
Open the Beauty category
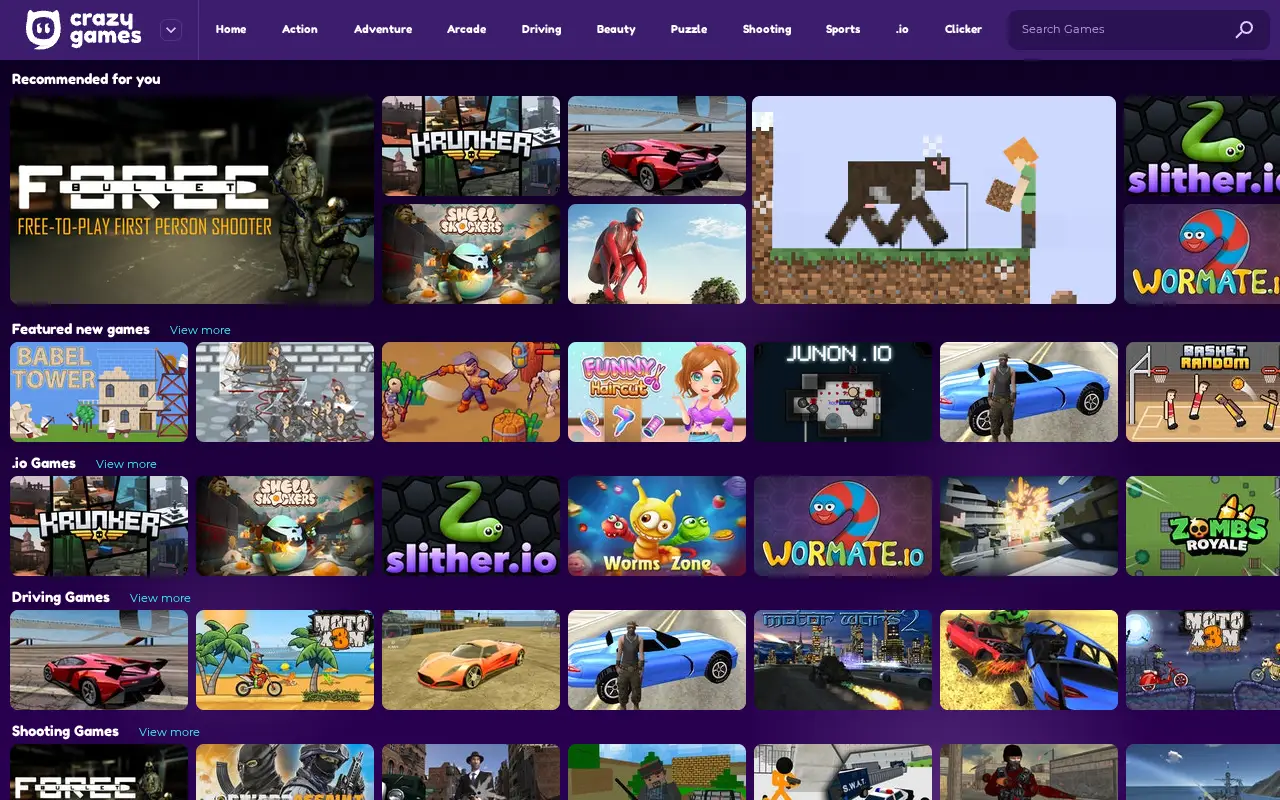click(616, 29)
